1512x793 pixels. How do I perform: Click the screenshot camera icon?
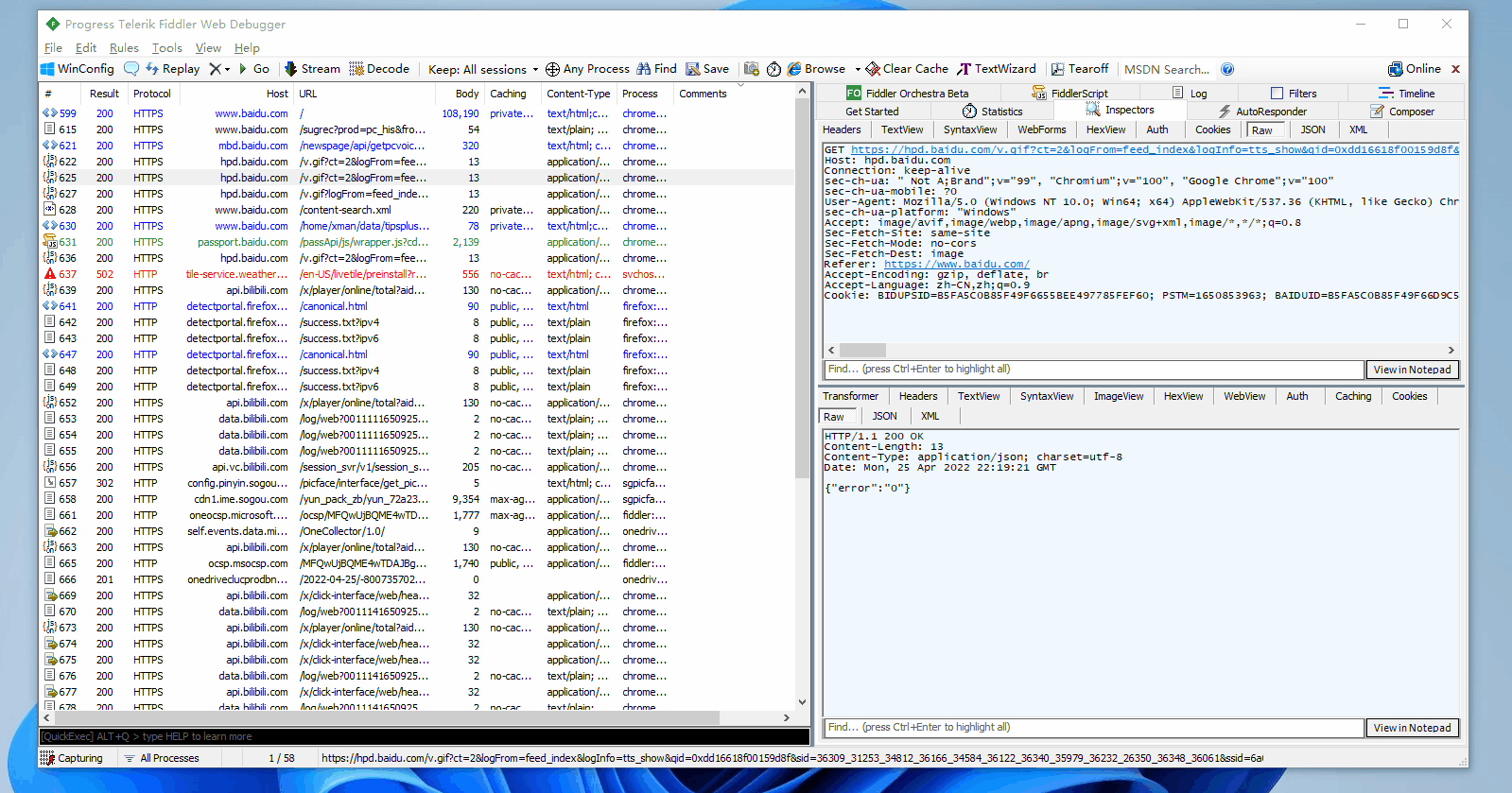coord(752,69)
